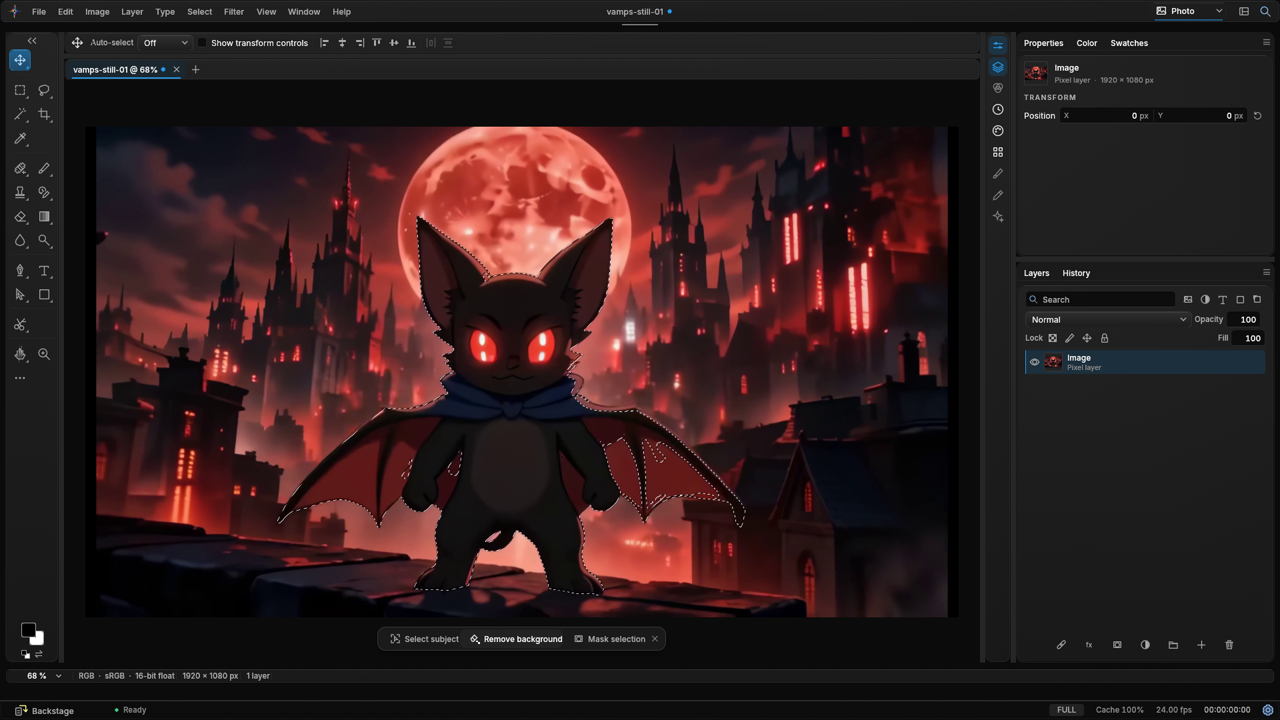Open Layers panel hamburger menu

[1266, 273]
